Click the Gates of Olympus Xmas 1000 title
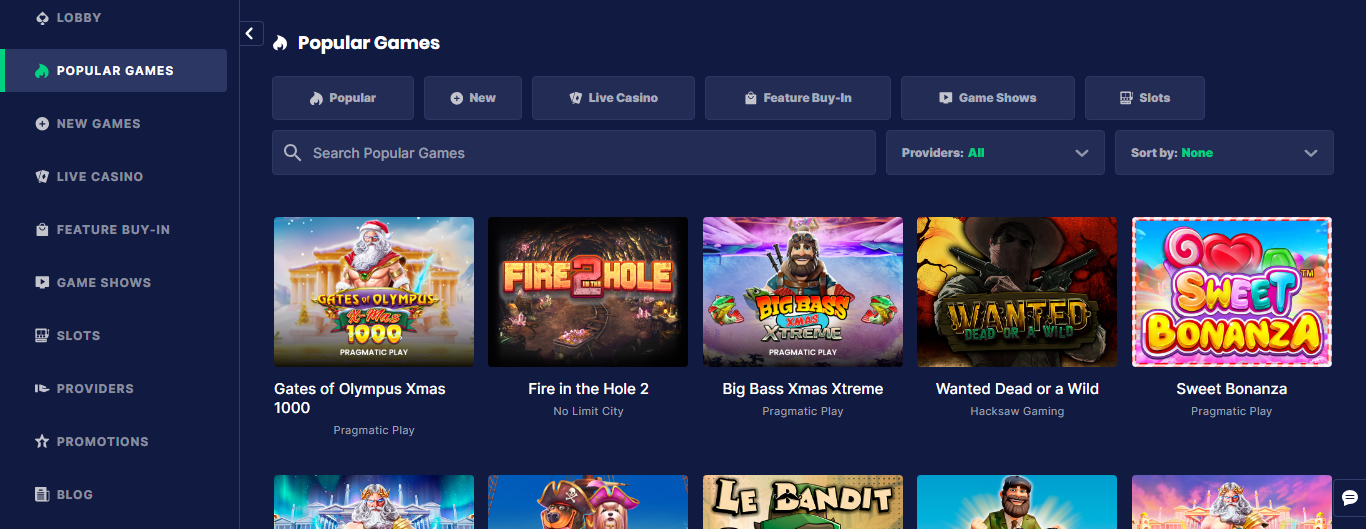The image size is (1366, 529). click(x=360, y=398)
